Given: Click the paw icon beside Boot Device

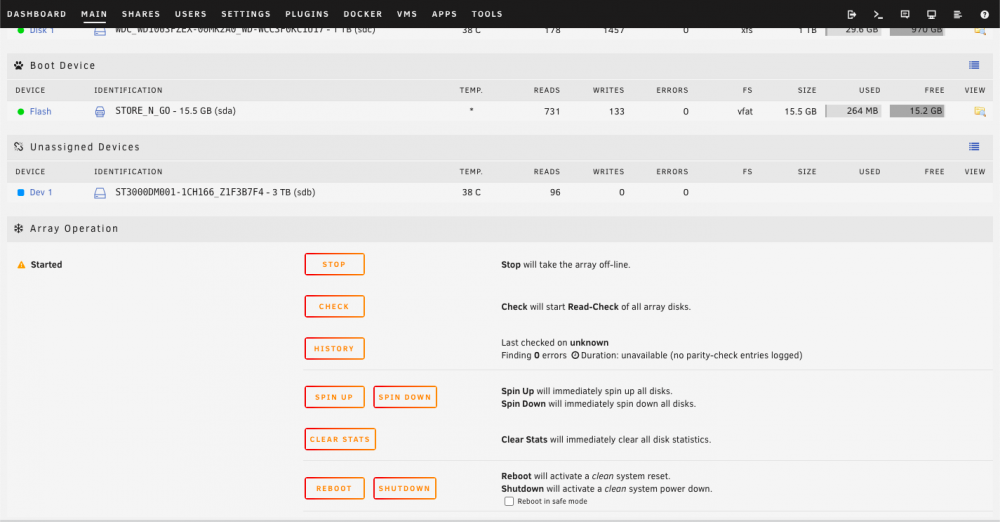Looking at the screenshot, I should pyautogui.click(x=18, y=65).
